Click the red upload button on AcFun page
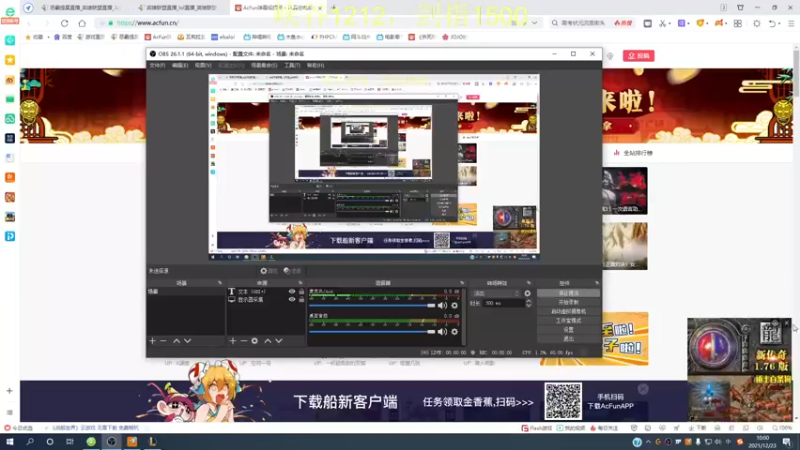Screen dimensions: 800x450 [x=638, y=56]
